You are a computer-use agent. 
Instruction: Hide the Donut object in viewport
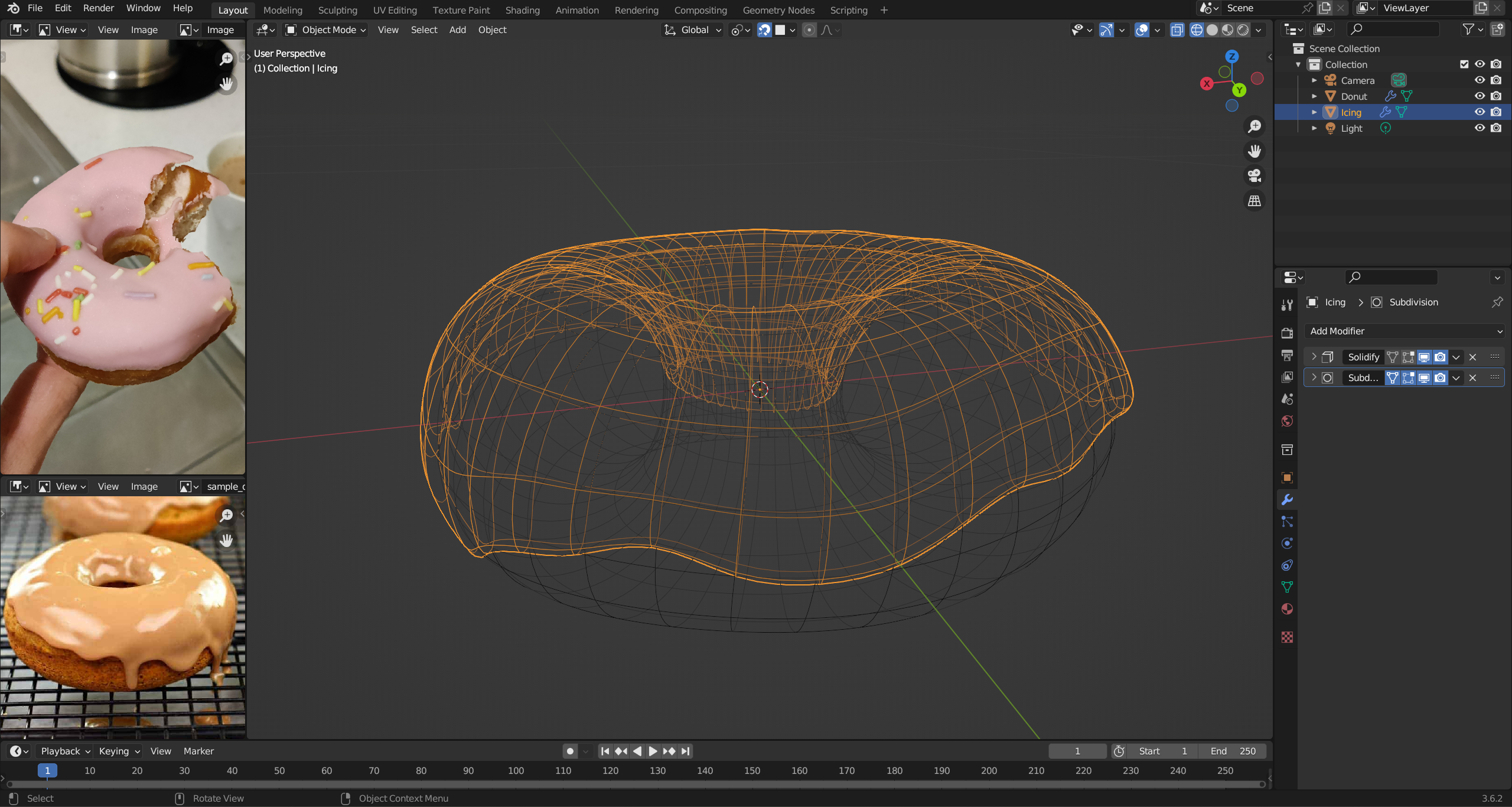(1480, 96)
